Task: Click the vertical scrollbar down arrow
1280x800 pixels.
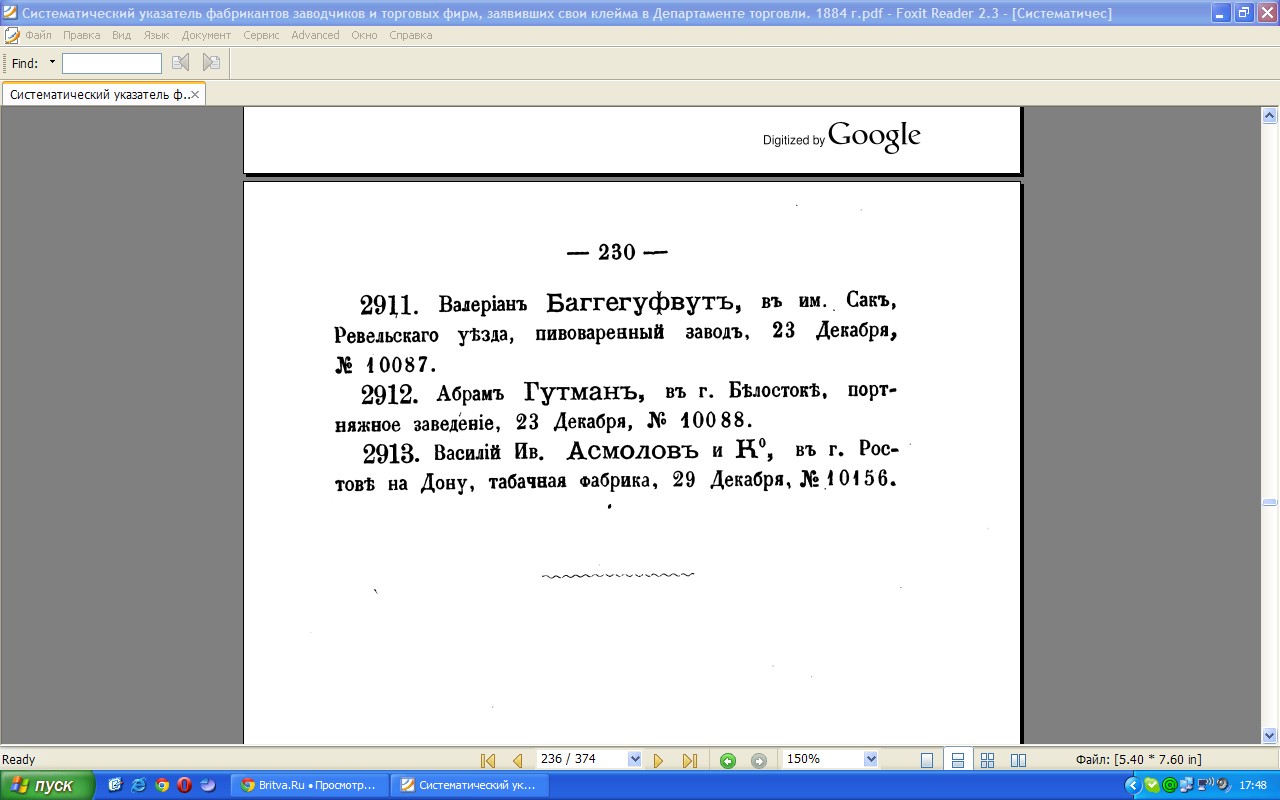Action: pyautogui.click(x=1270, y=735)
